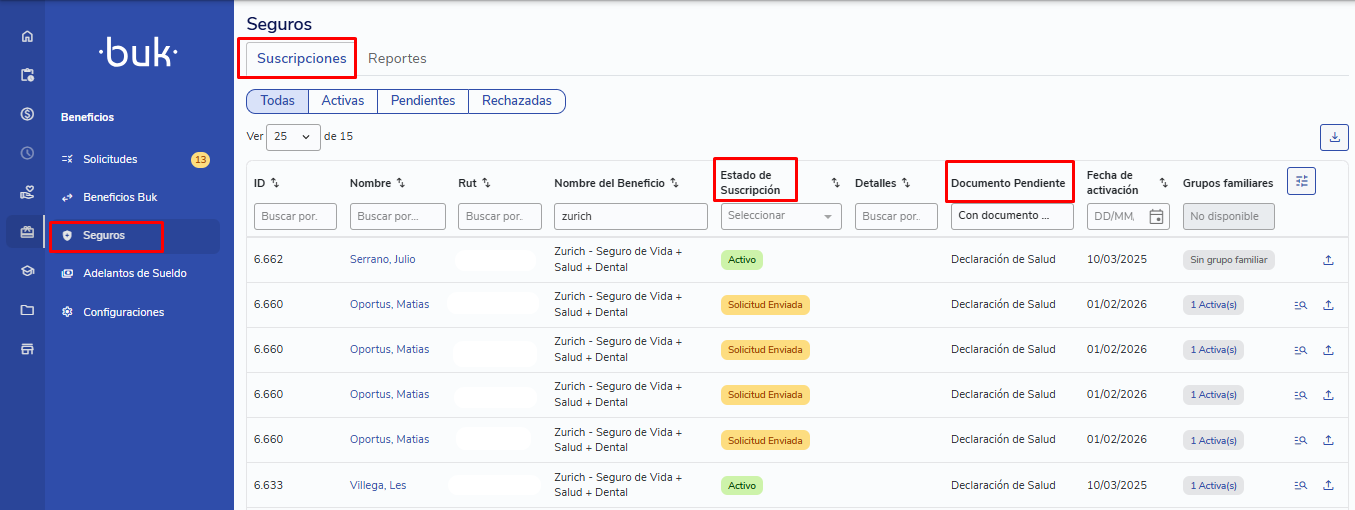Click the dollar coin icon in sidebar

27,114
